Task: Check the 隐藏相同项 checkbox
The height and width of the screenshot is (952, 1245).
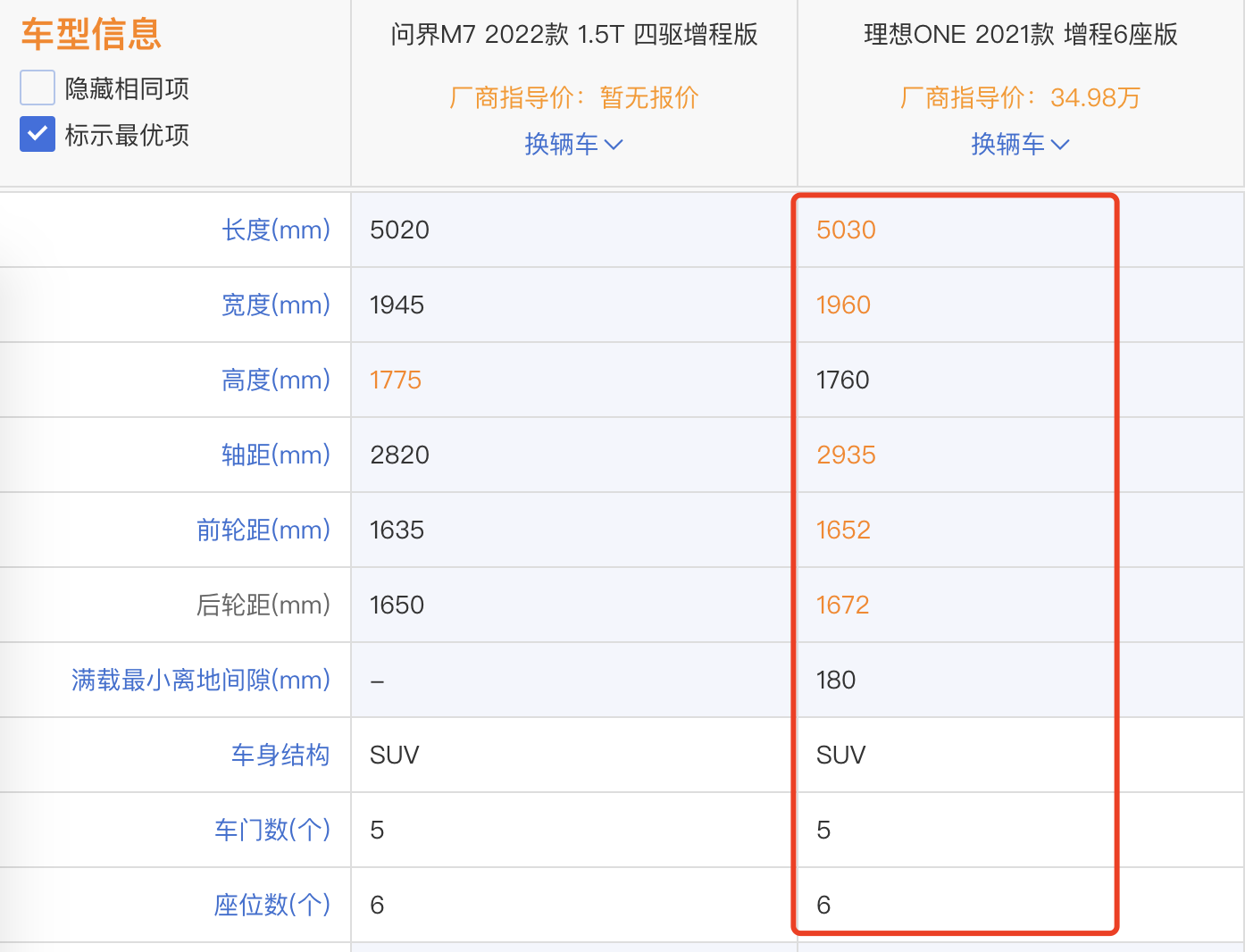Action: [38, 88]
